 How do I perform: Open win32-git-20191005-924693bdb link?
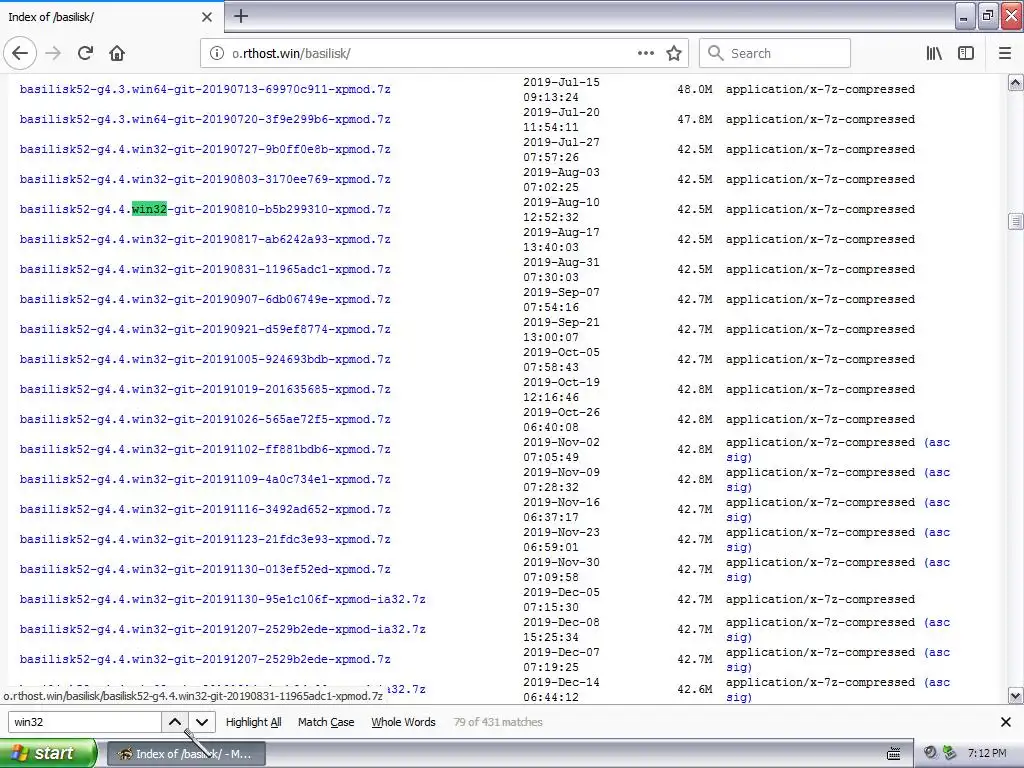coord(205,360)
